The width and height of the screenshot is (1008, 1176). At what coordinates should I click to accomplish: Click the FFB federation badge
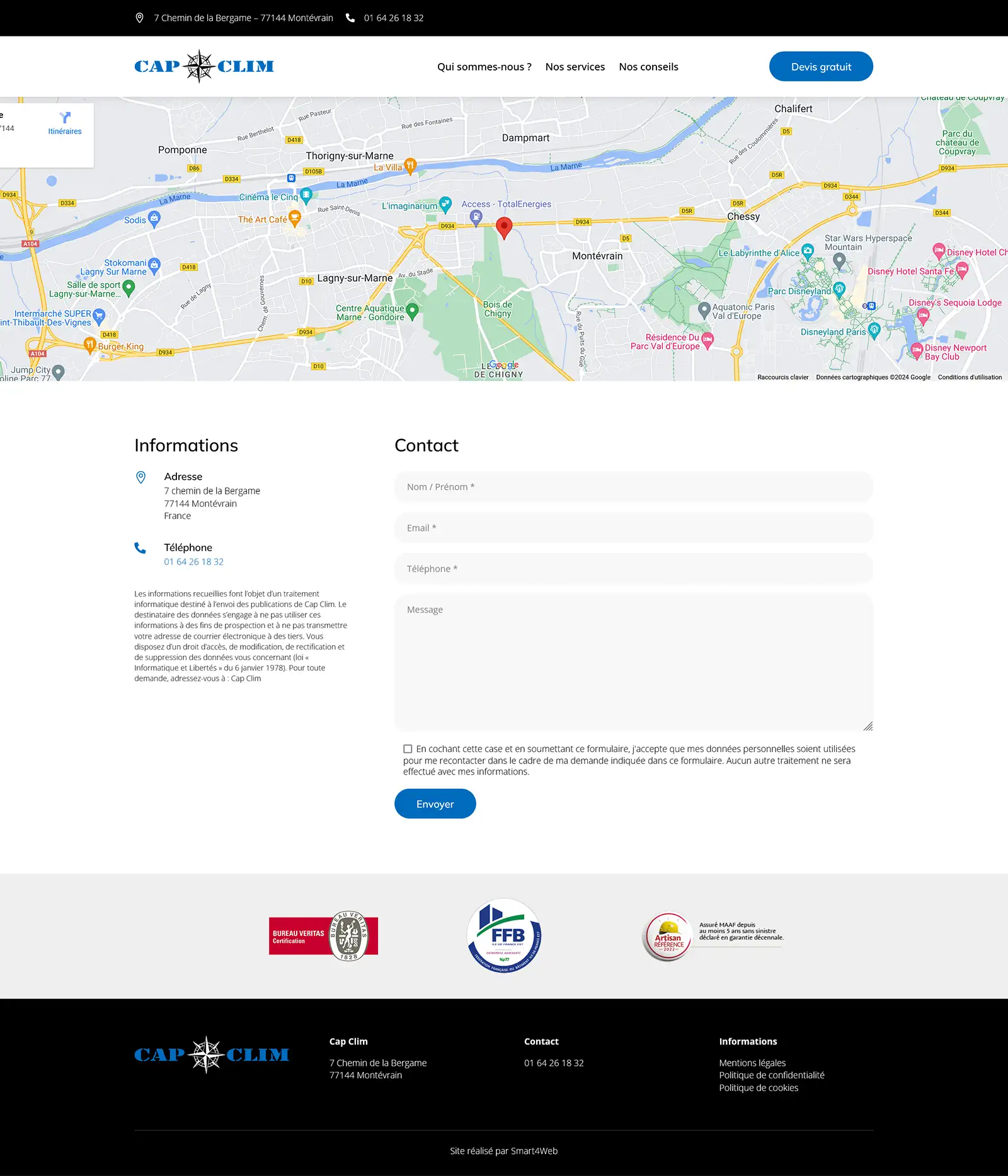[x=504, y=936]
